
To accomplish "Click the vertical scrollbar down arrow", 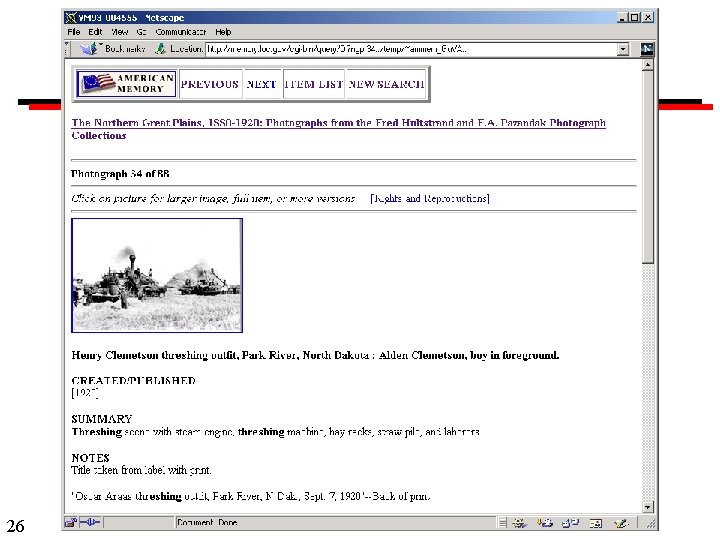I will (648, 507).
